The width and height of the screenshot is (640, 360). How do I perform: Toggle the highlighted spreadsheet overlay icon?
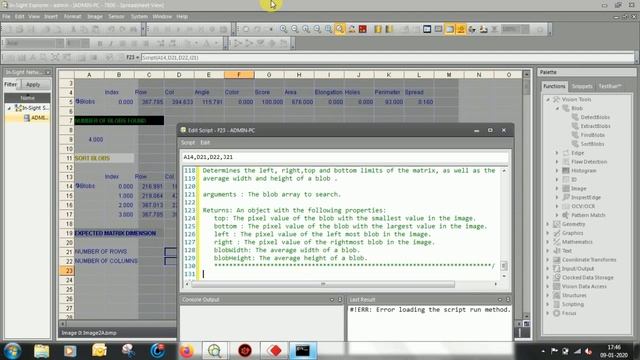(449, 29)
